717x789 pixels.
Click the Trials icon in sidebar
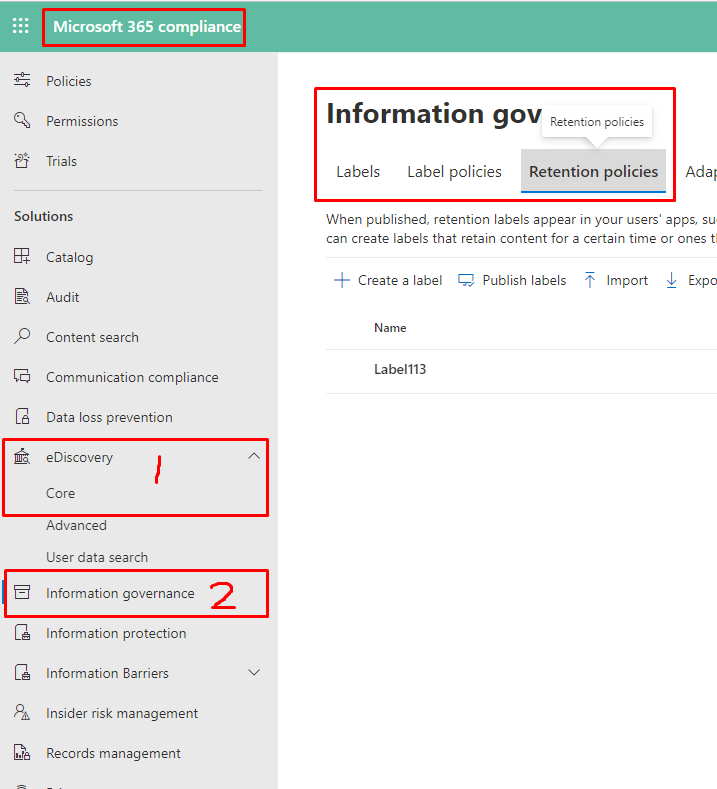22,161
